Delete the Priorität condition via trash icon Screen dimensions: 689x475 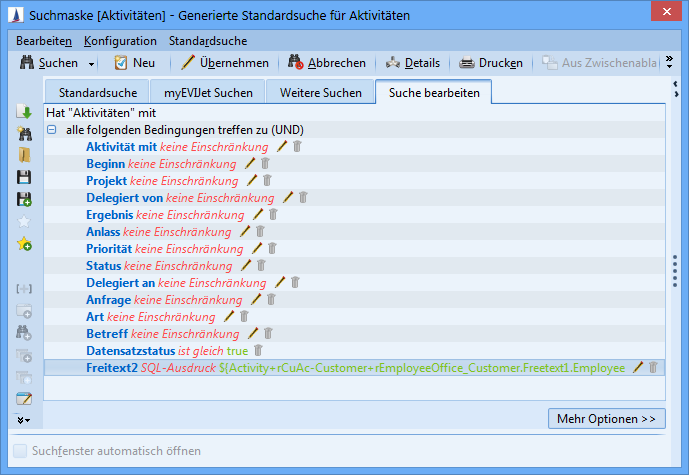tap(272, 249)
